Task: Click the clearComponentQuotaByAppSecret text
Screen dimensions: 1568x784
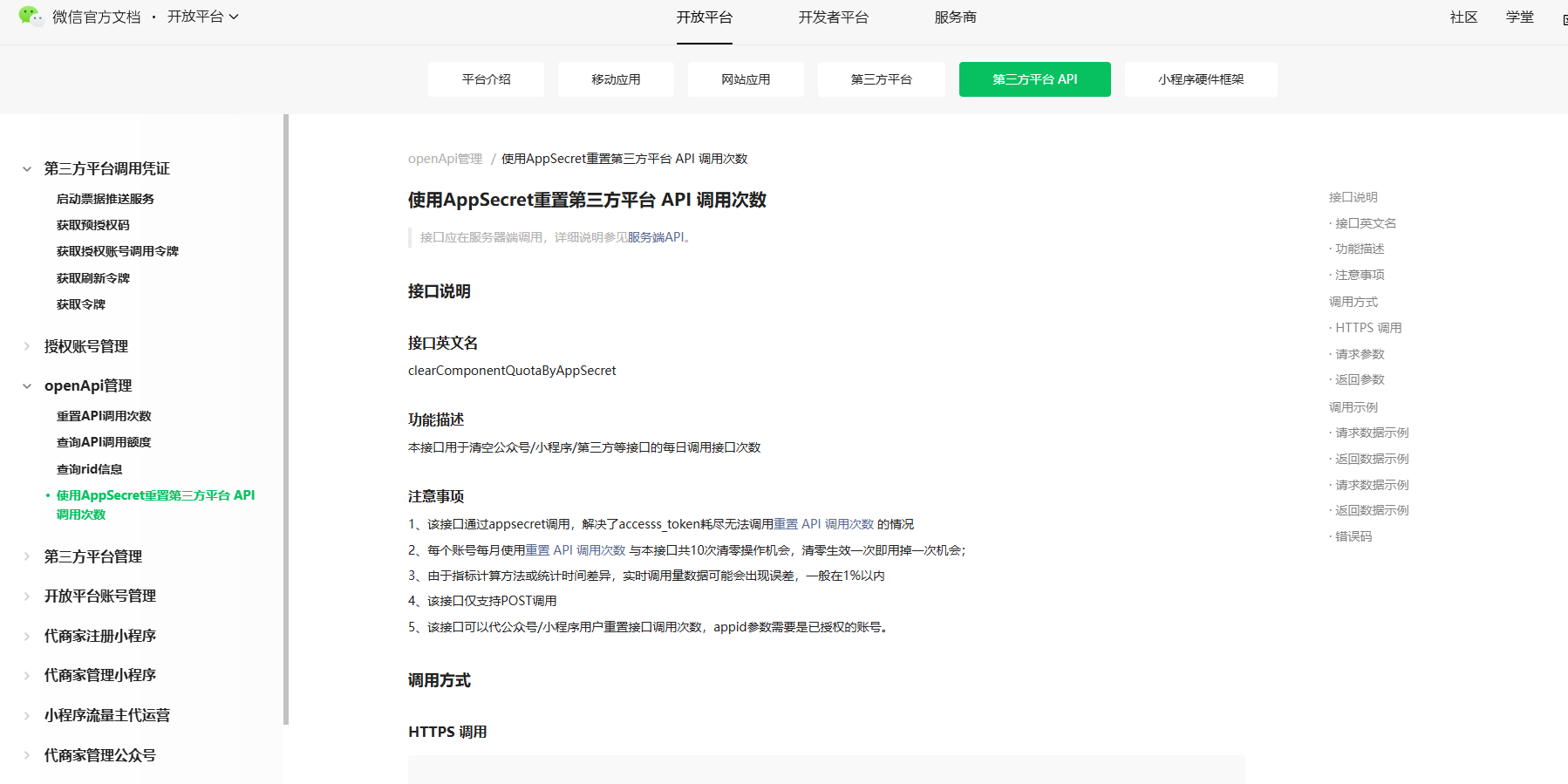Action: pyautogui.click(x=512, y=371)
